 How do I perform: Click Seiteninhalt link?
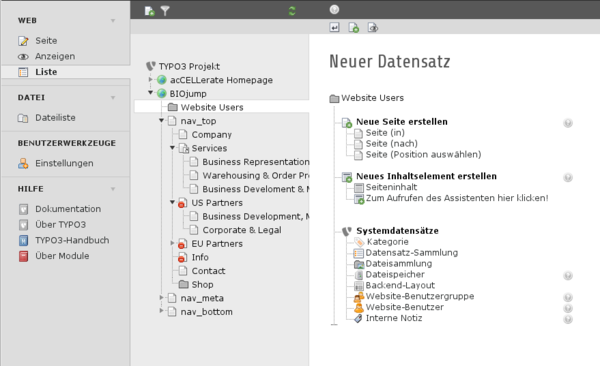(391, 187)
